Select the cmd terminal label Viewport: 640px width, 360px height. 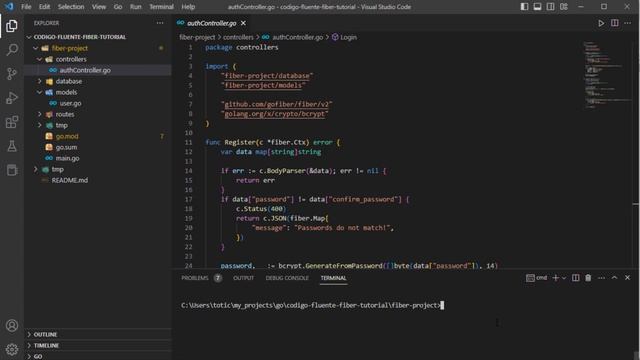click(537, 278)
